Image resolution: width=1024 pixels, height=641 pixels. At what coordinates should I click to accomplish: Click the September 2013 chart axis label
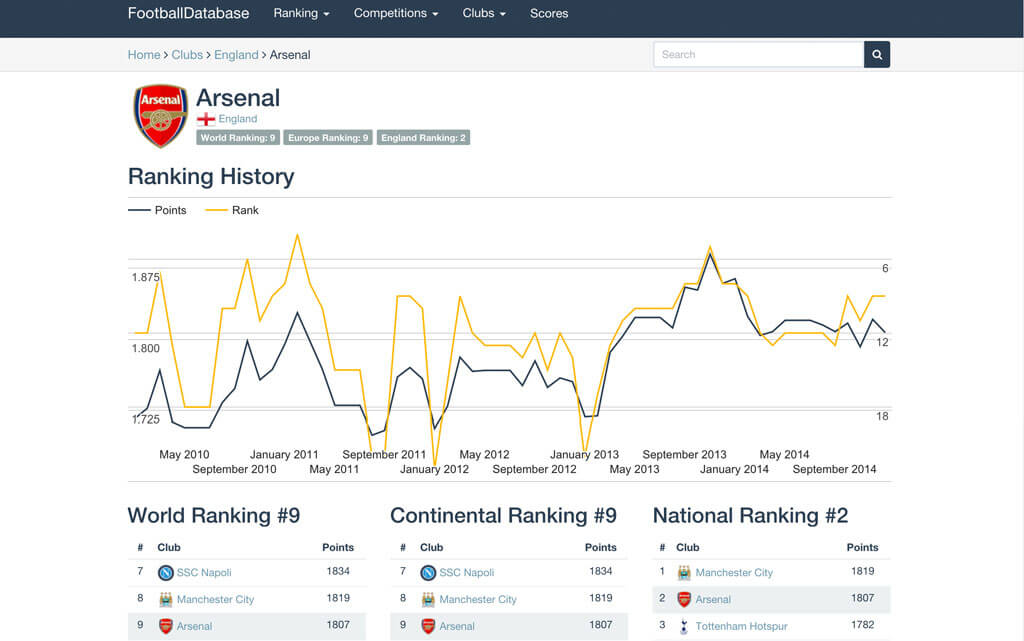click(684, 454)
